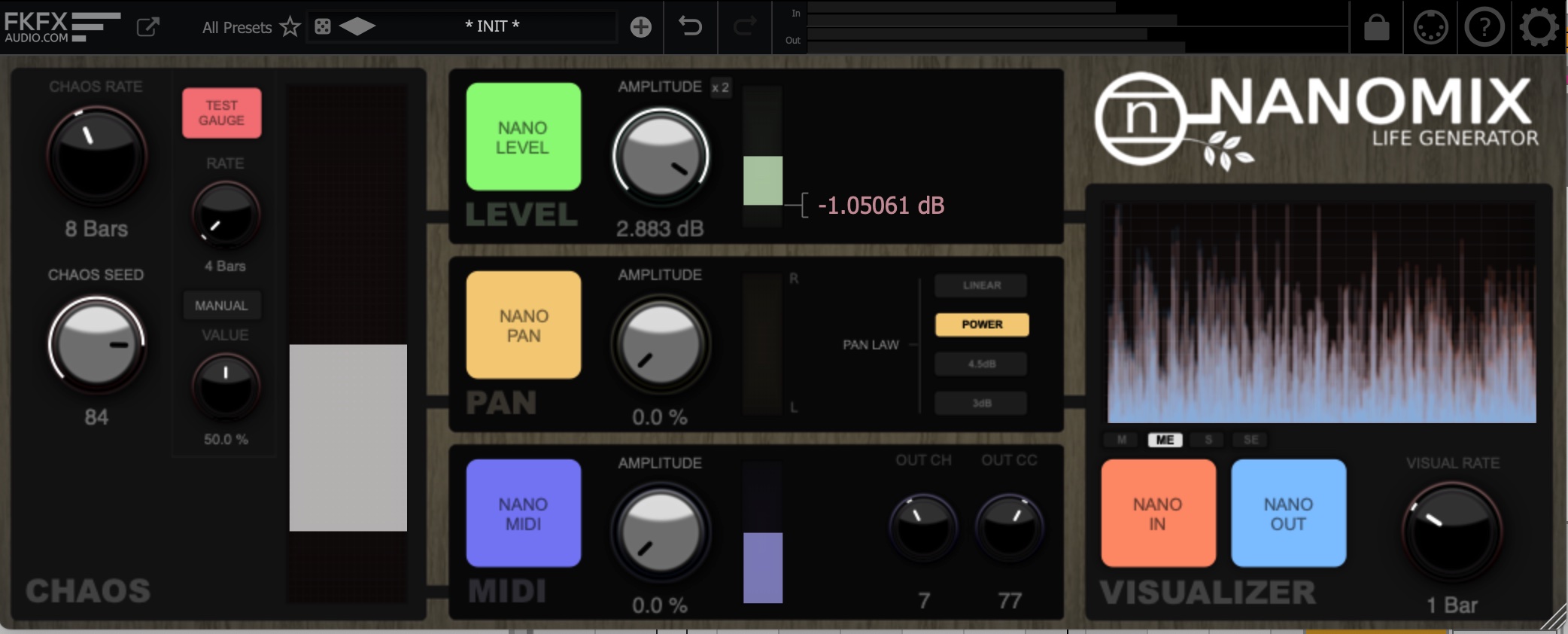The height and width of the screenshot is (634, 1568).
Task: Open the MIDI connector icon in top bar
Action: (x=1430, y=28)
